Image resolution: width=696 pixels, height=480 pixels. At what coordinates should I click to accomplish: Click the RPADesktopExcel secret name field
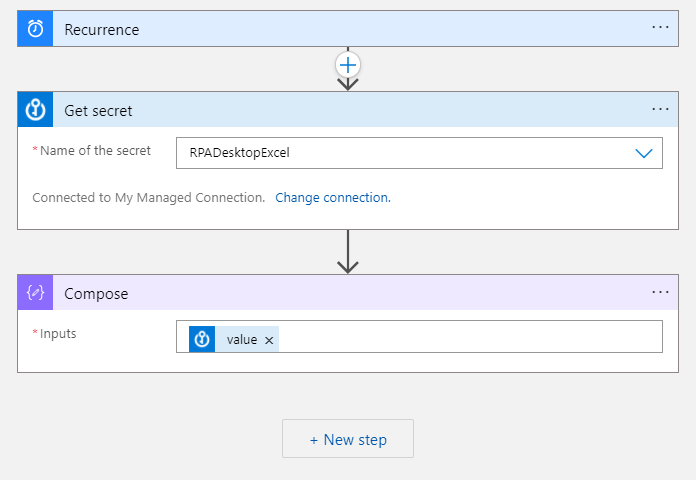(x=419, y=153)
